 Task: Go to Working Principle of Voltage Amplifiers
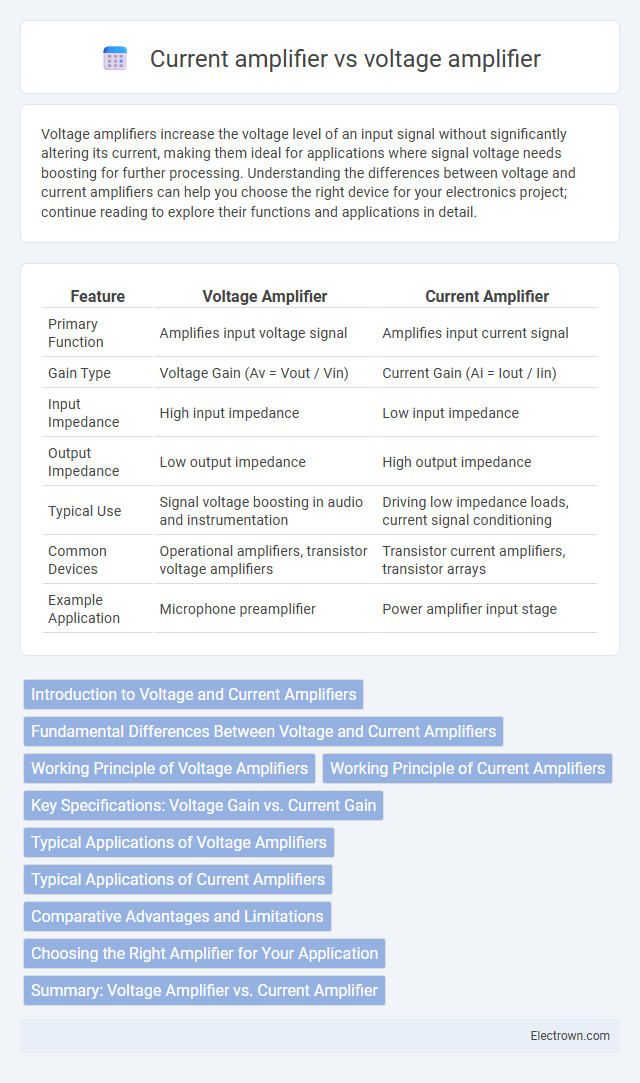(170, 768)
